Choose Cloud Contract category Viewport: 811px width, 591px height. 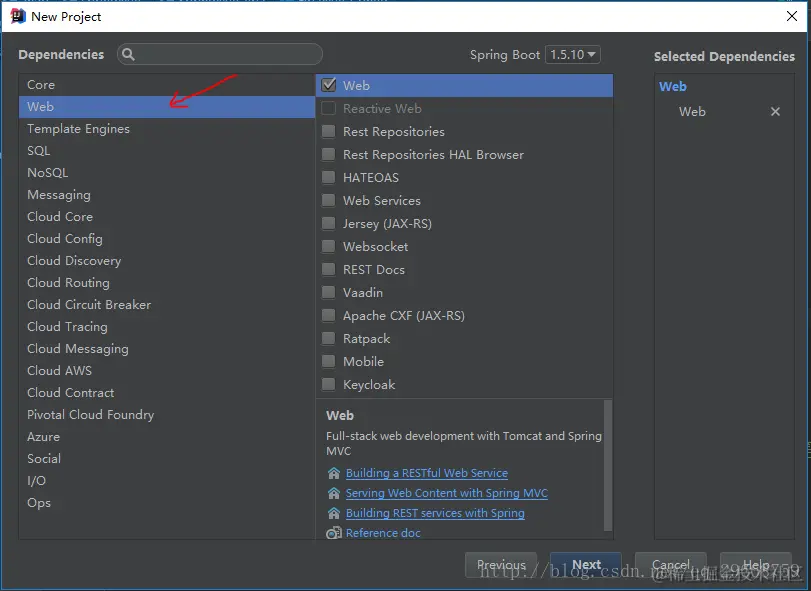click(167, 392)
